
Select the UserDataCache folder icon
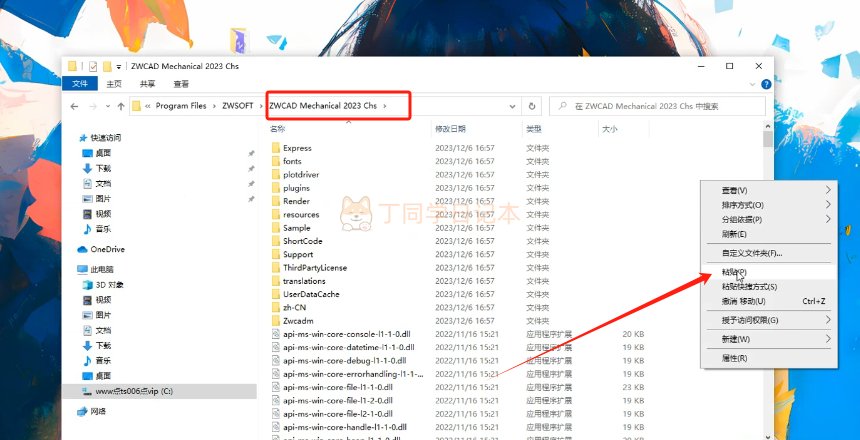[276, 294]
